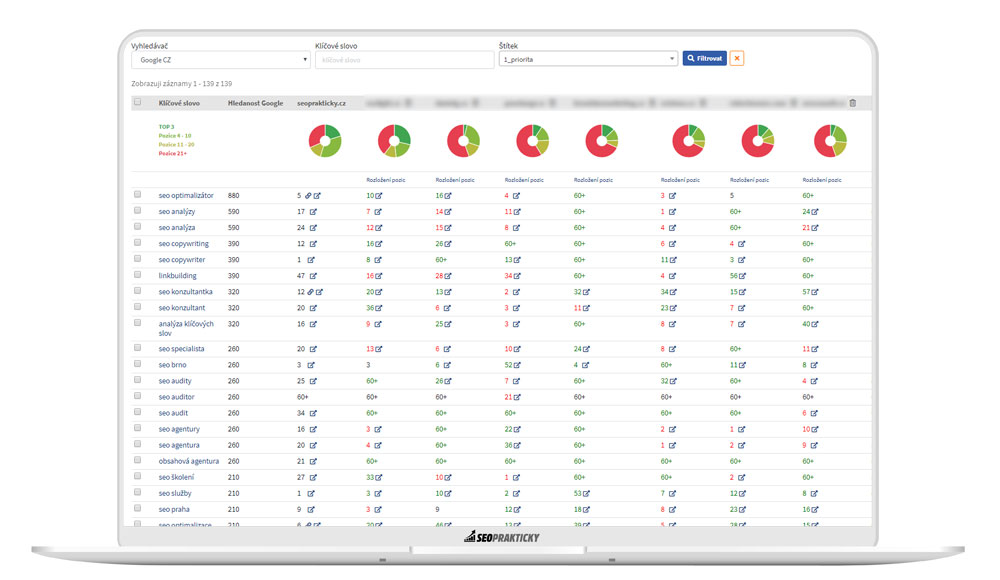Sort by Klíčové slovo column header
This screenshot has width=1000, height=580.
179,103
